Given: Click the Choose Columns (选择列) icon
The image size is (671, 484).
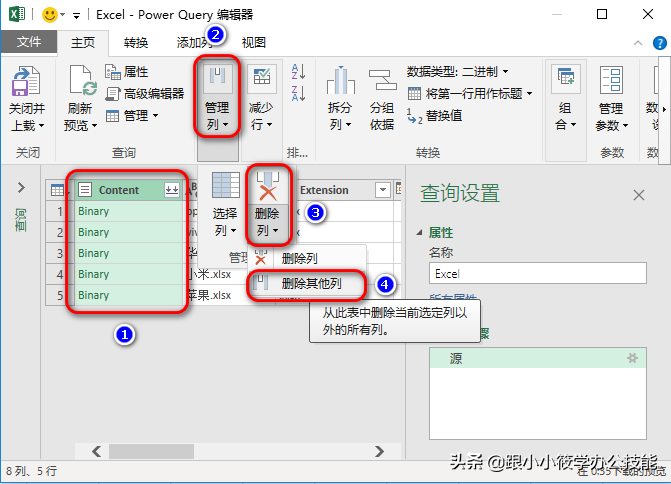Looking at the screenshot, I should click(x=225, y=185).
